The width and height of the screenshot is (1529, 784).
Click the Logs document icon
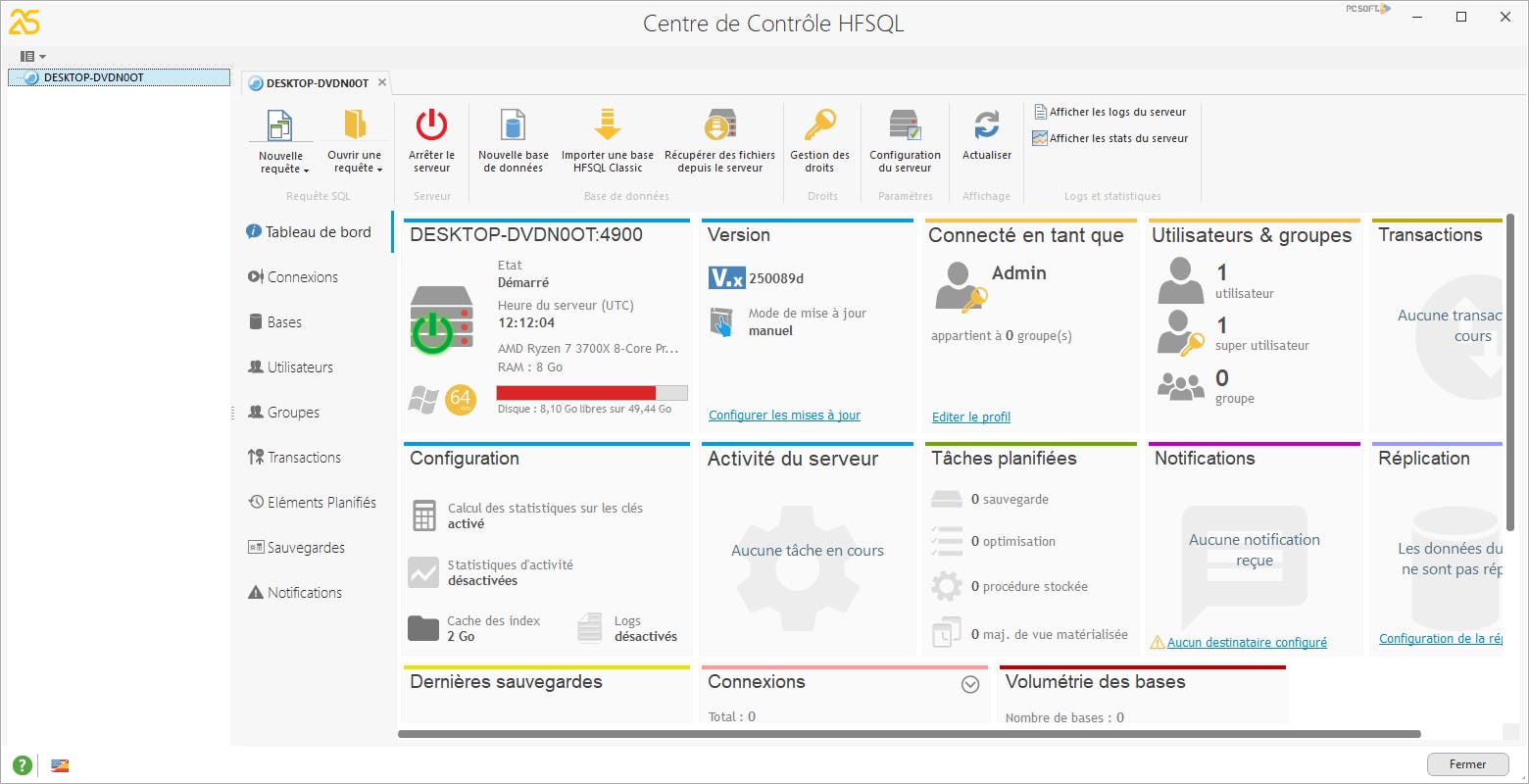click(x=590, y=627)
